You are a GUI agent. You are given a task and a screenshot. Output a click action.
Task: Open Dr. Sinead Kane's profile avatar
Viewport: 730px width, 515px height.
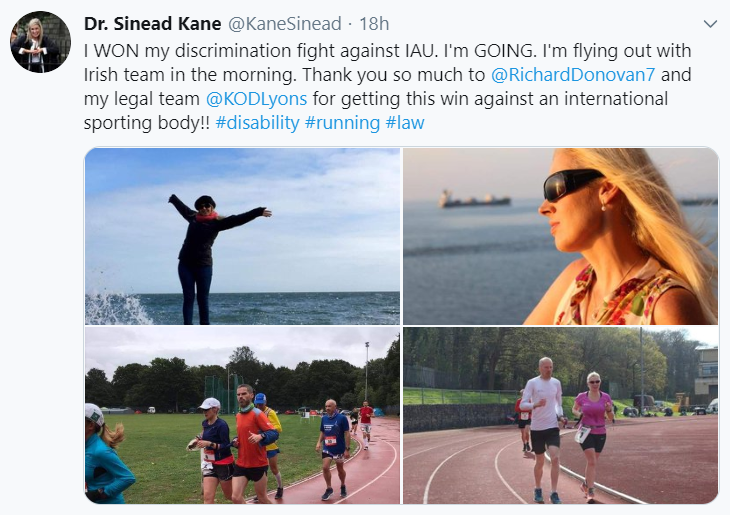coord(41,42)
